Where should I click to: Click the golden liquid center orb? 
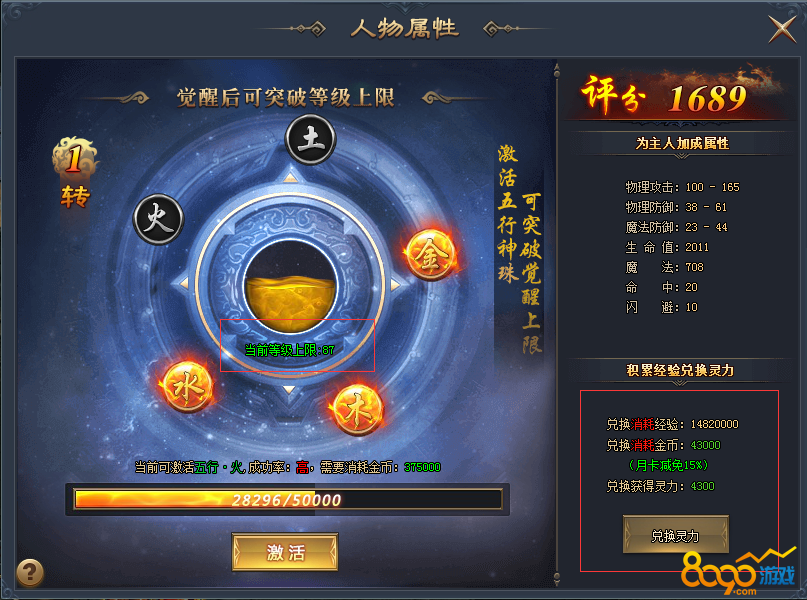pyautogui.click(x=290, y=286)
